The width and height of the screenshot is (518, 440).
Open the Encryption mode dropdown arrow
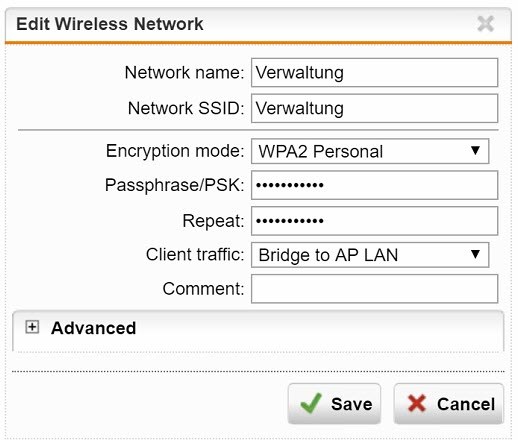tap(475, 151)
